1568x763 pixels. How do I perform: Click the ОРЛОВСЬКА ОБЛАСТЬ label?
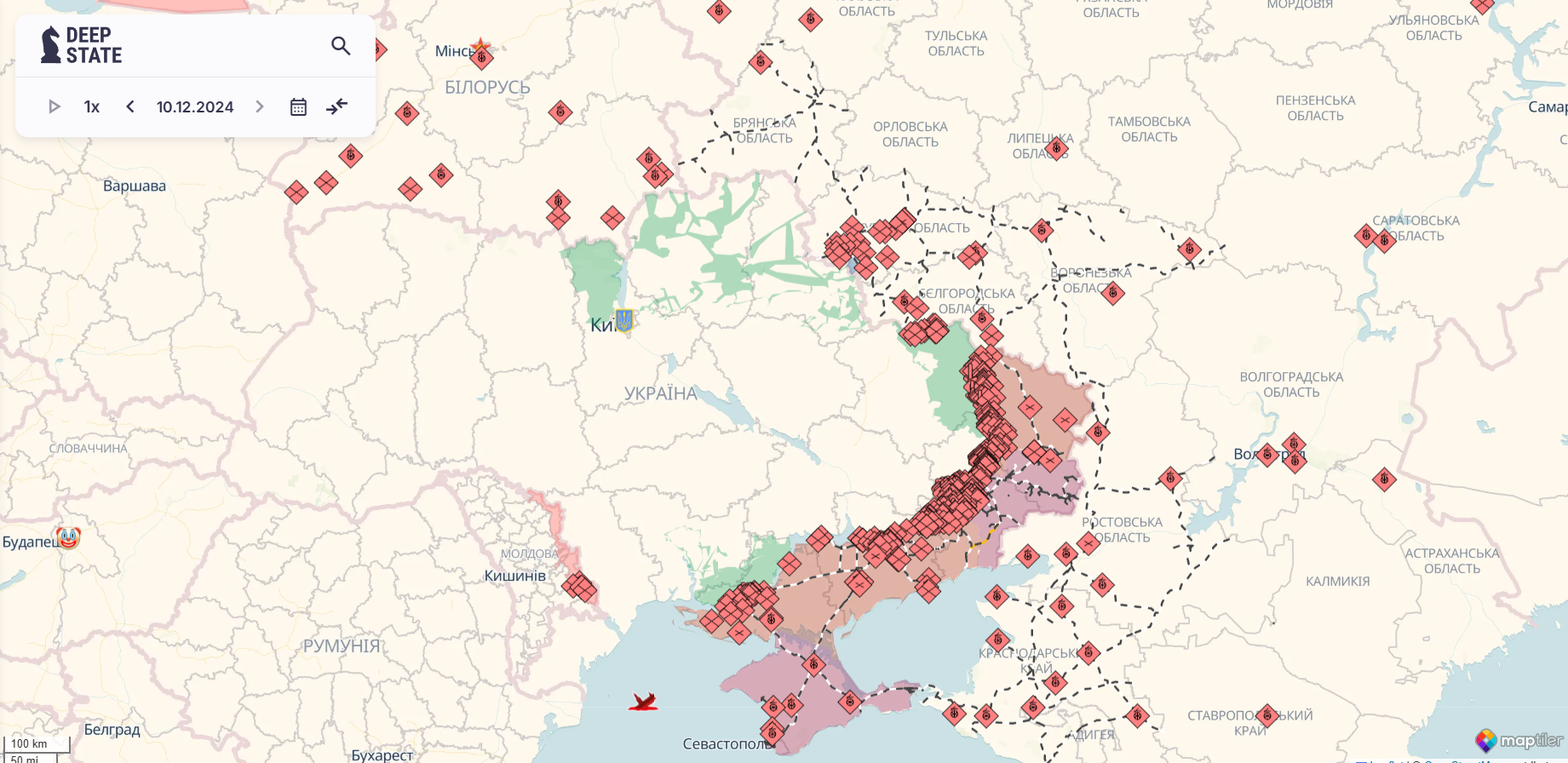(910, 135)
